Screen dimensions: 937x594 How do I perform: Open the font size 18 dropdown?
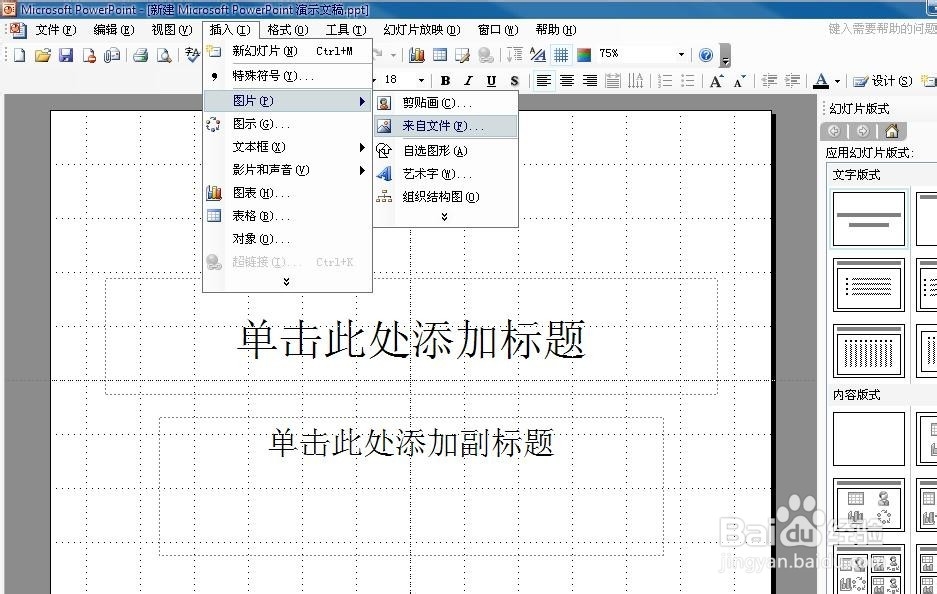(x=421, y=80)
